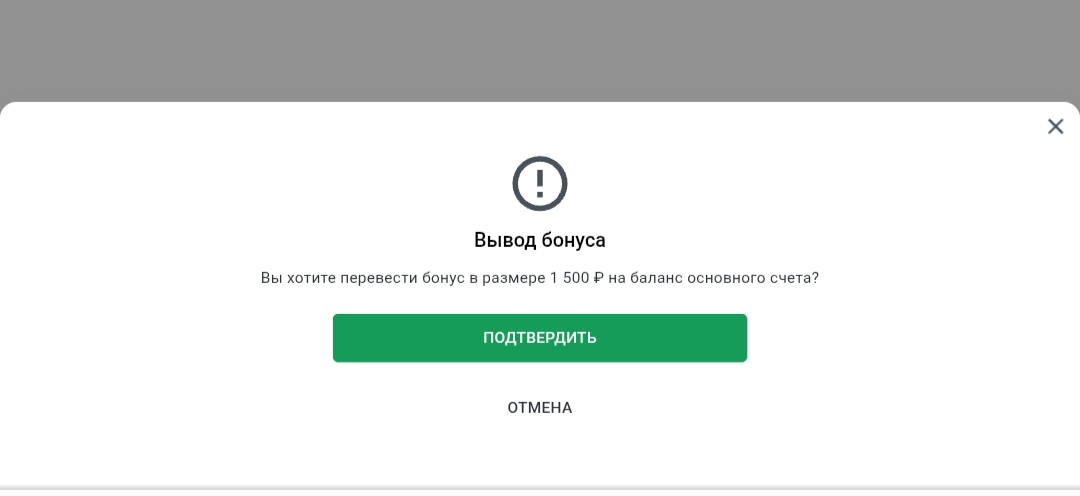Click the attention icon in the dialog

(x=540, y=183)
